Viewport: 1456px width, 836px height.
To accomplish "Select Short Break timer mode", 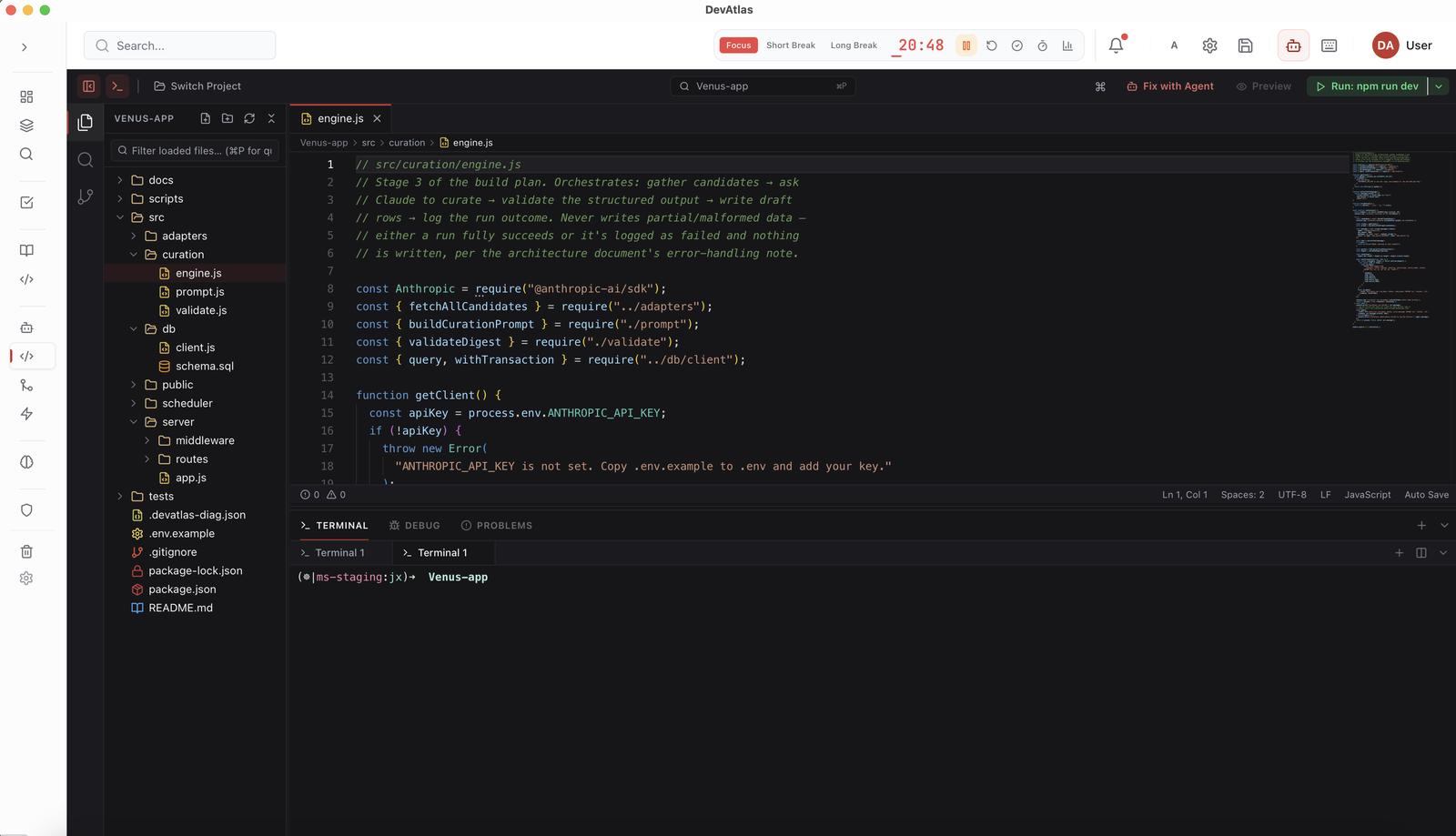I will click(791, 45).
